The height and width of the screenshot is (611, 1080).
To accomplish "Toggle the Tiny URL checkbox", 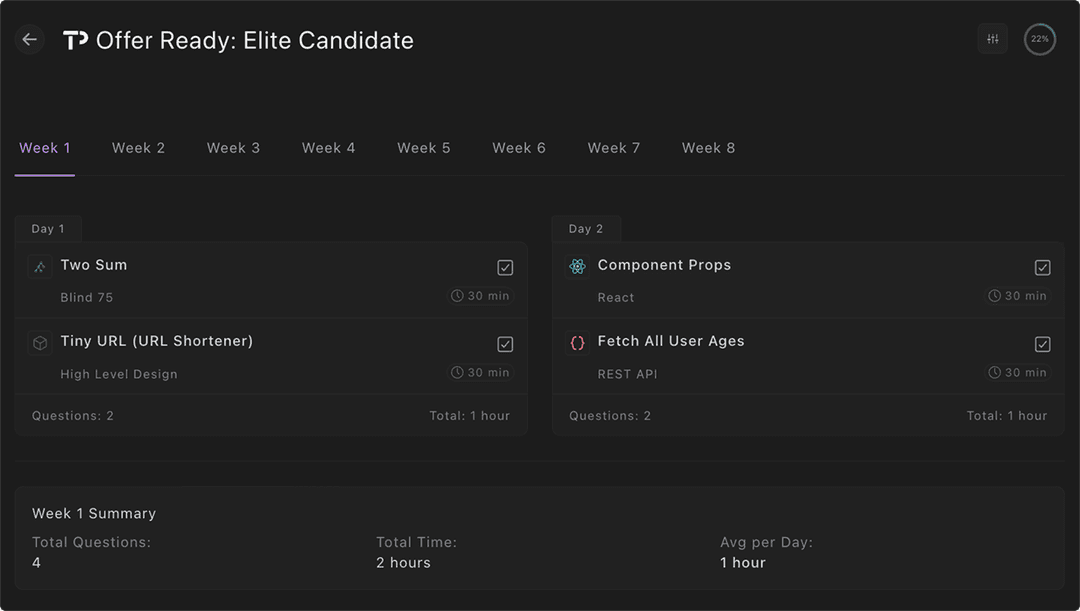I will coord(505,344).
